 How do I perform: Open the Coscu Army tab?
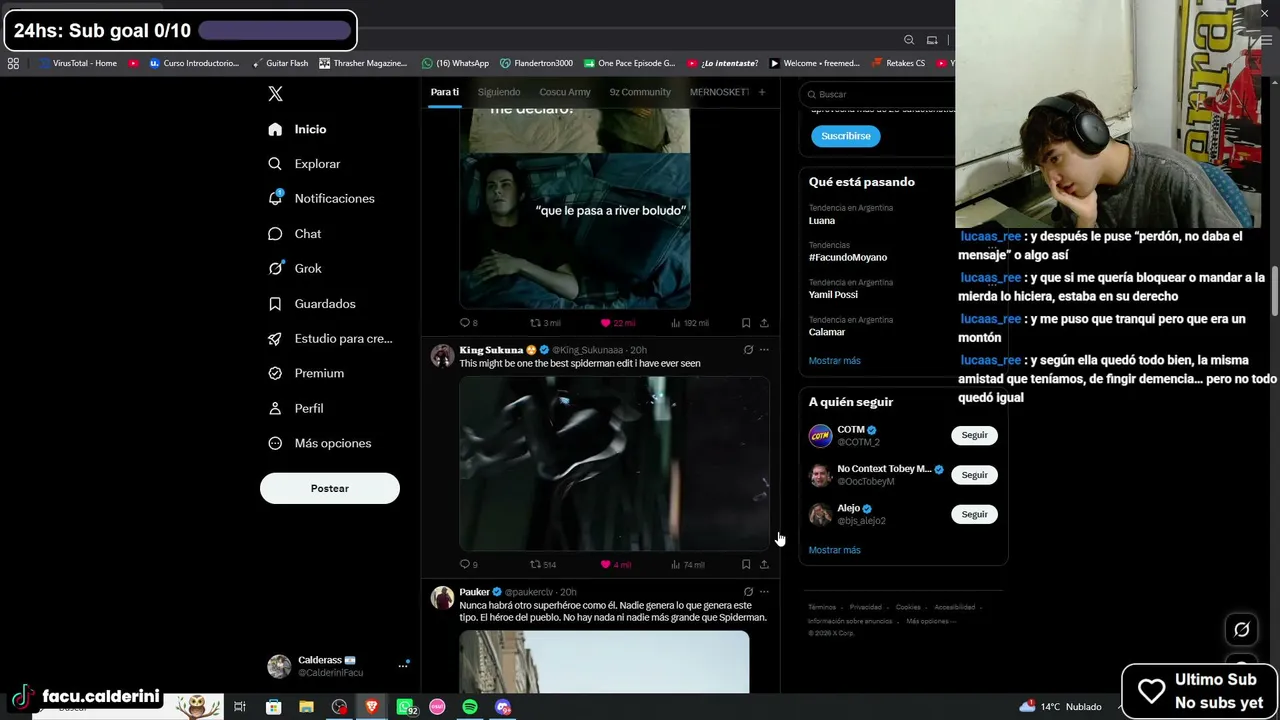tap(565, 92)
